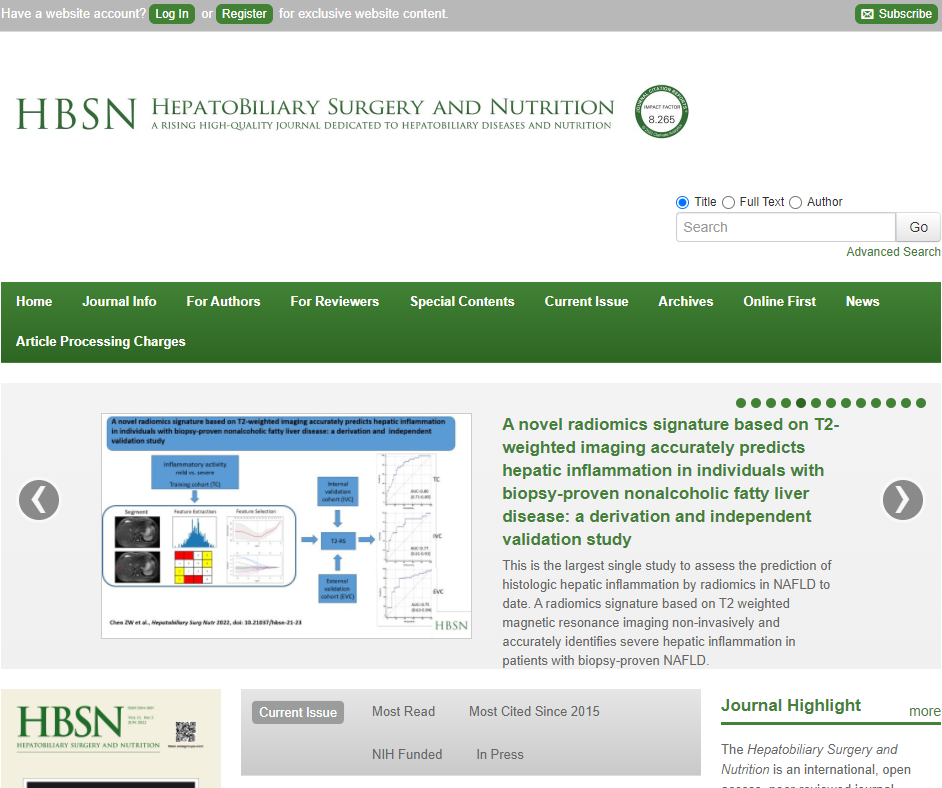Viewport: 942px width, 788px height.
Task: Focus the Search input field
Action: 786,227
